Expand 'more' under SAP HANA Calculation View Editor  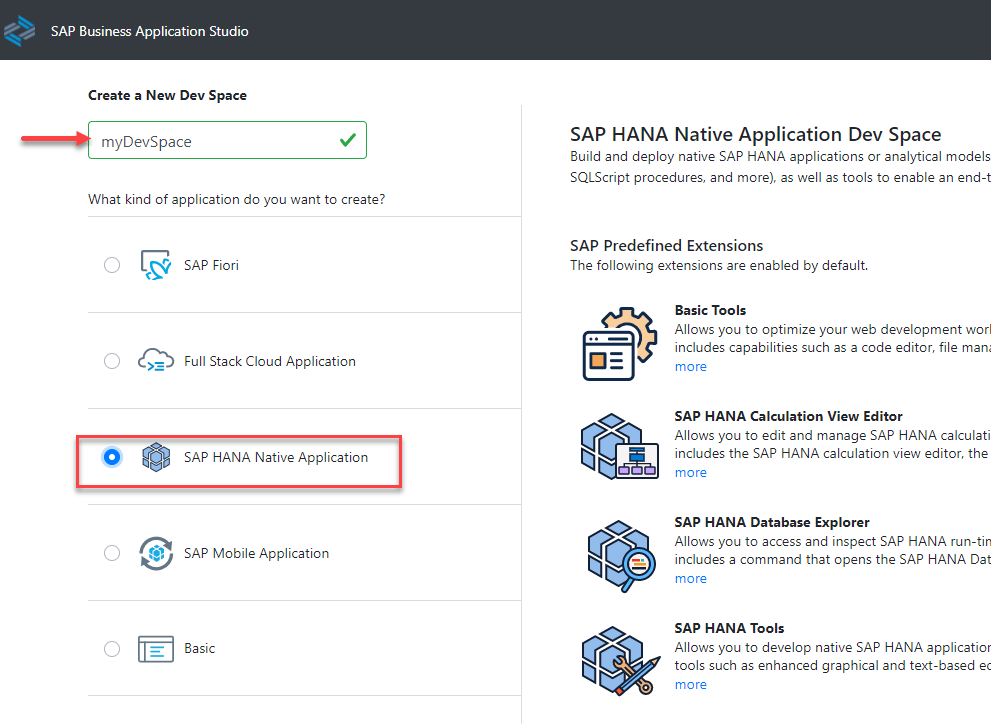[690, 473]
